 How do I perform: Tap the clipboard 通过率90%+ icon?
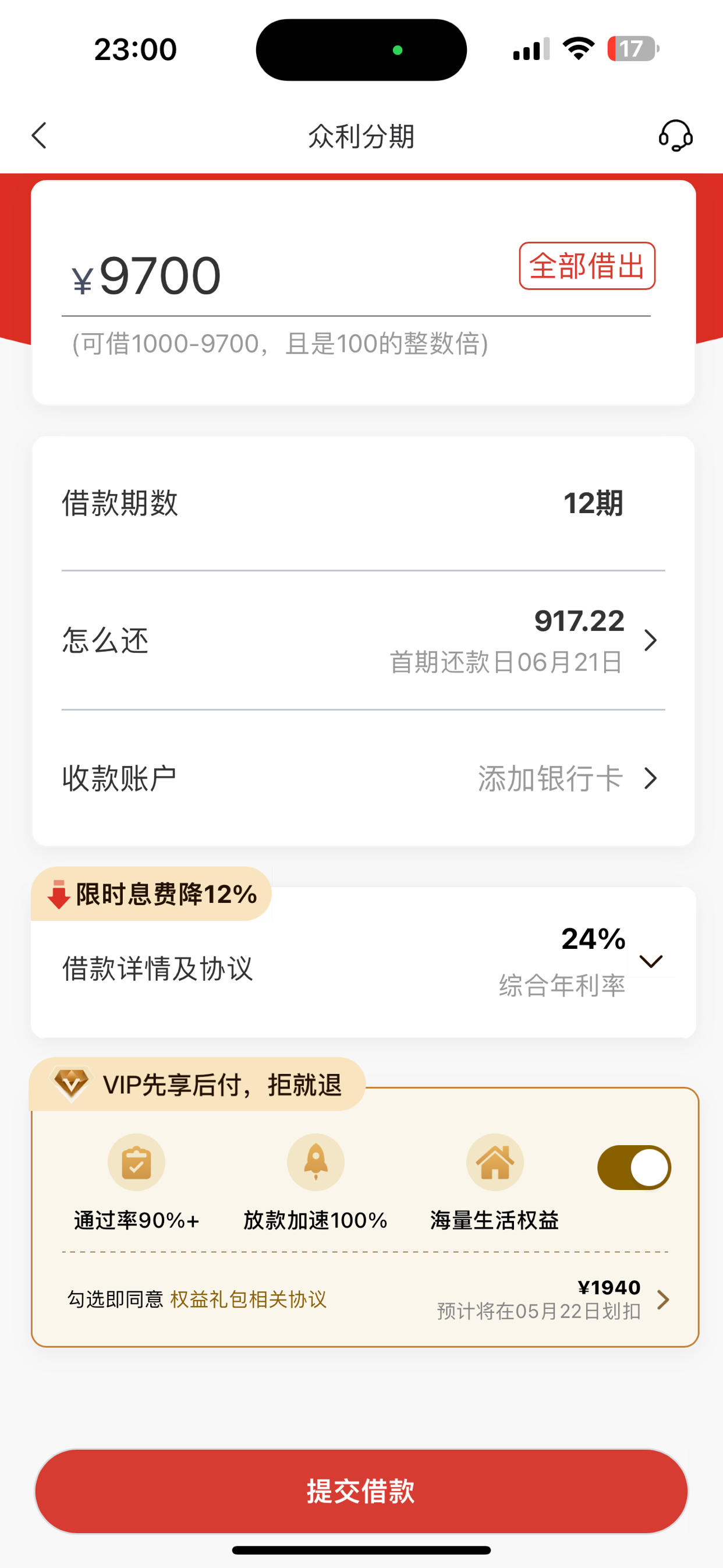pyautogui.click(x=136, y=1163)
